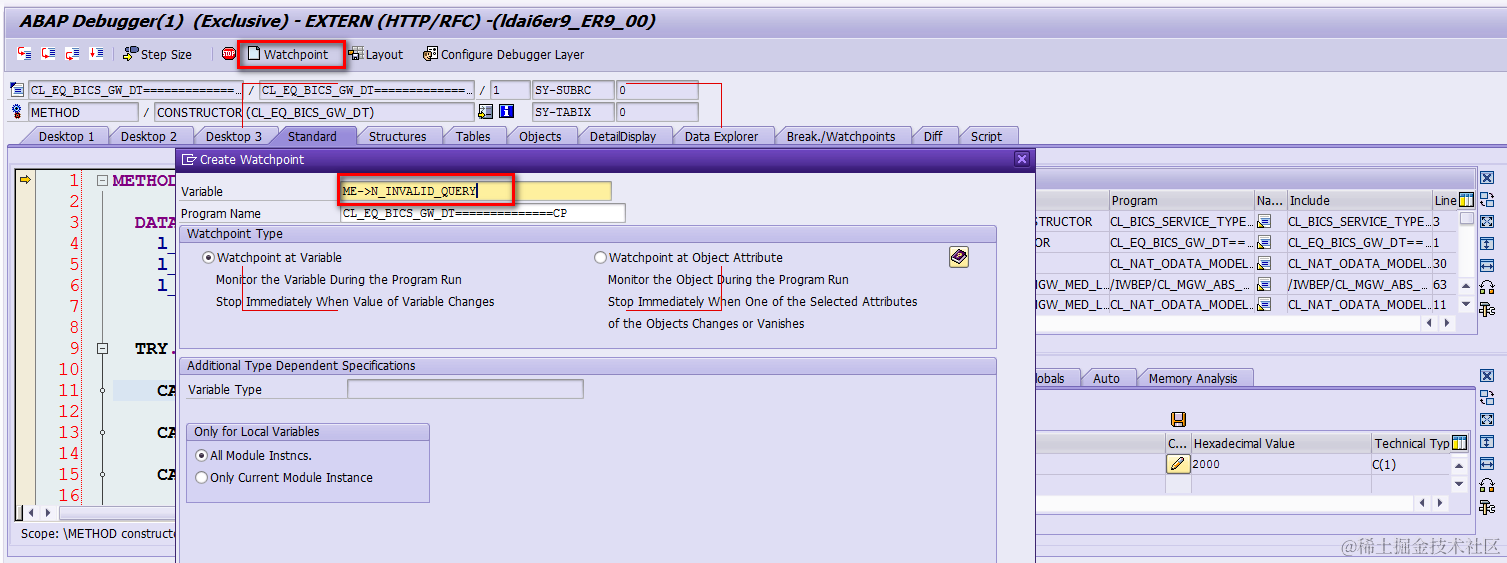Image resolution: width=1507 pixels, height=563 pixels.
Task: Open the DetailDisplay tab
Action: (623, 136)
